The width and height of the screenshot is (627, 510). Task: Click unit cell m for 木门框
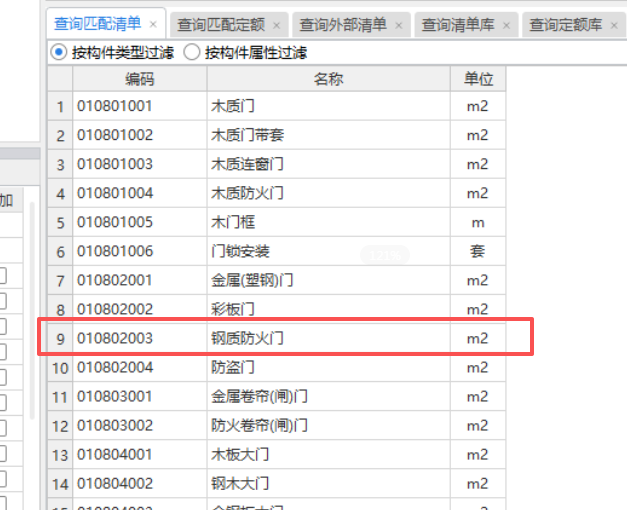pos(478,222)
